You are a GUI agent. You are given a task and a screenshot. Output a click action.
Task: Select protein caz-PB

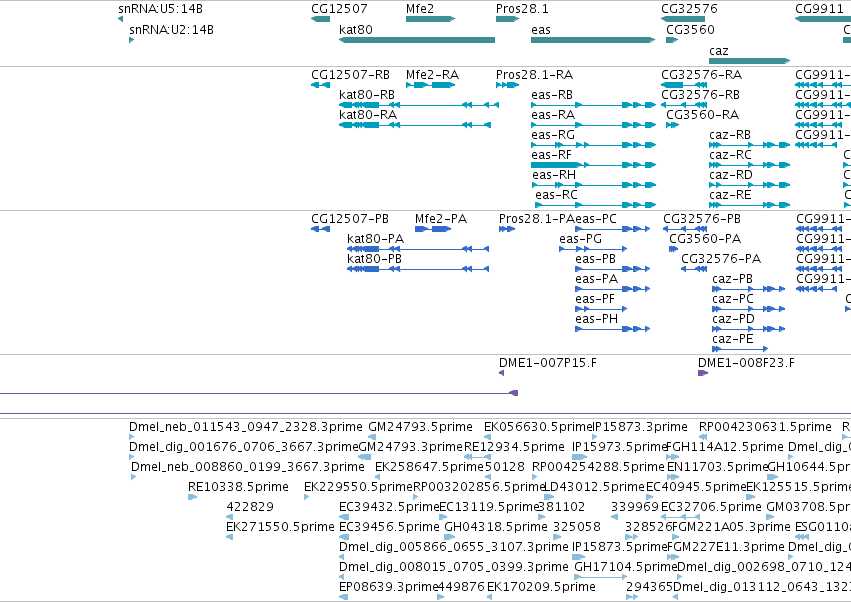pyautogui.click(x=732, y=279)
